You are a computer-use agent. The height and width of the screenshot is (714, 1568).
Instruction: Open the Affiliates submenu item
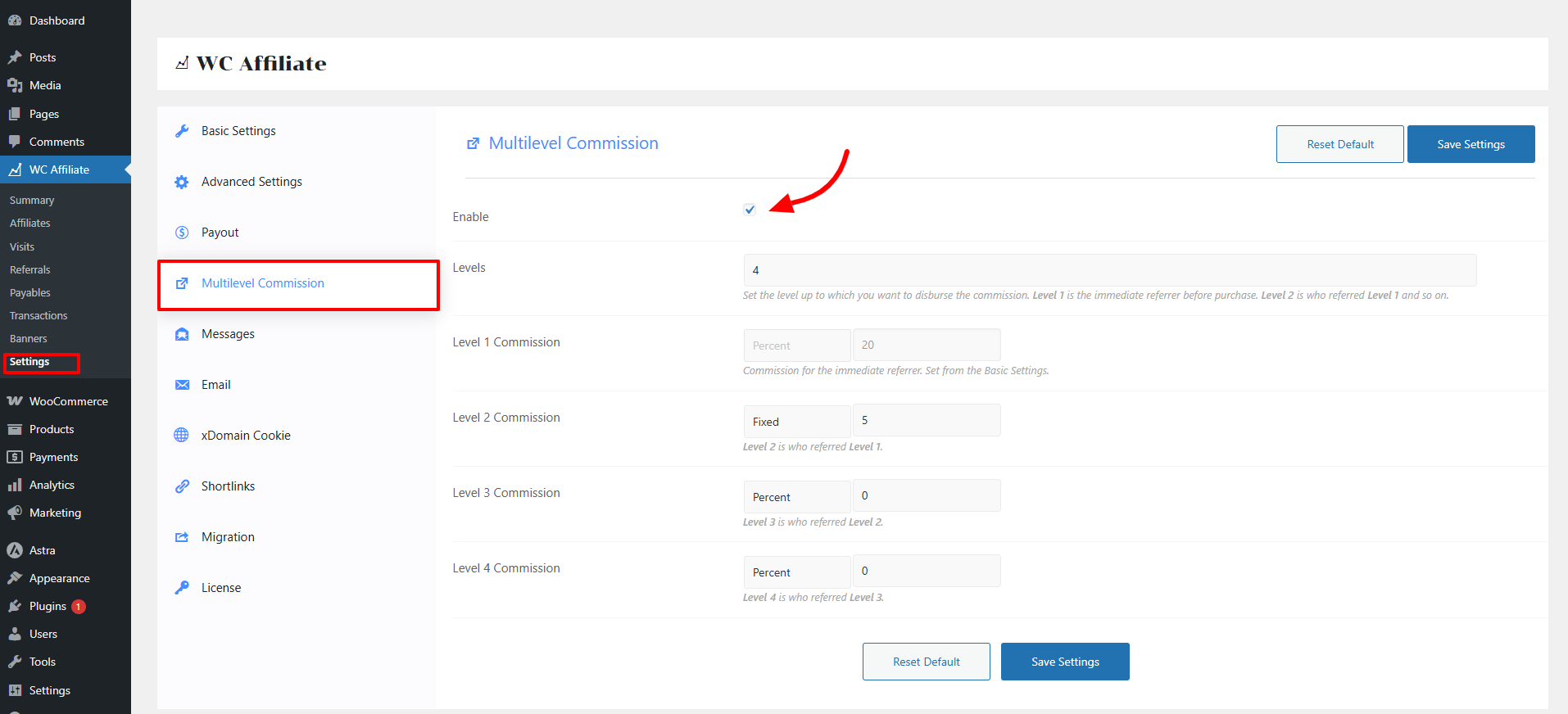pos(30,224)
